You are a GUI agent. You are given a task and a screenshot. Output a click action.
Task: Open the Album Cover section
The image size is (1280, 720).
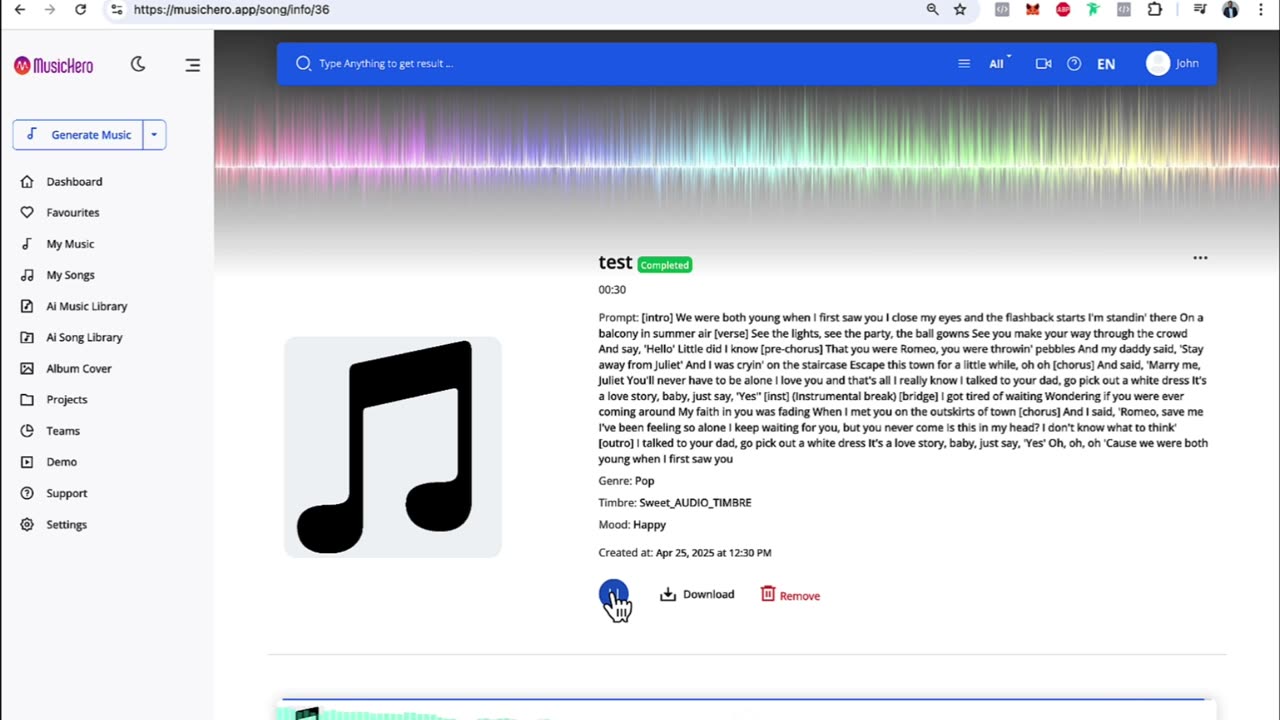[66, 368]
